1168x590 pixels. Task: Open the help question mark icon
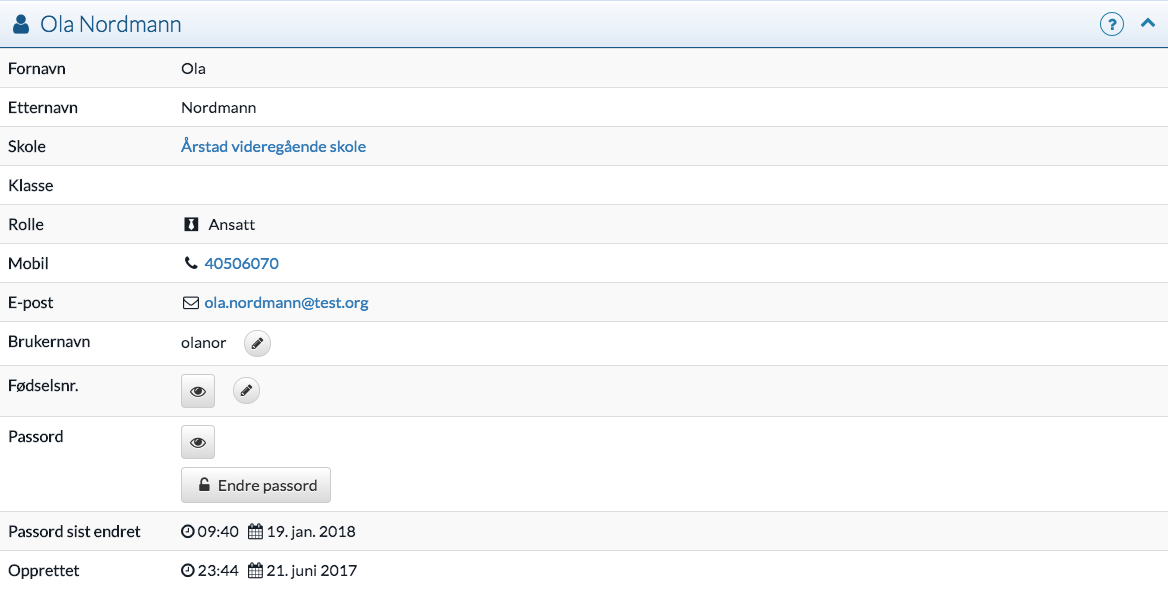(1111, 24)
